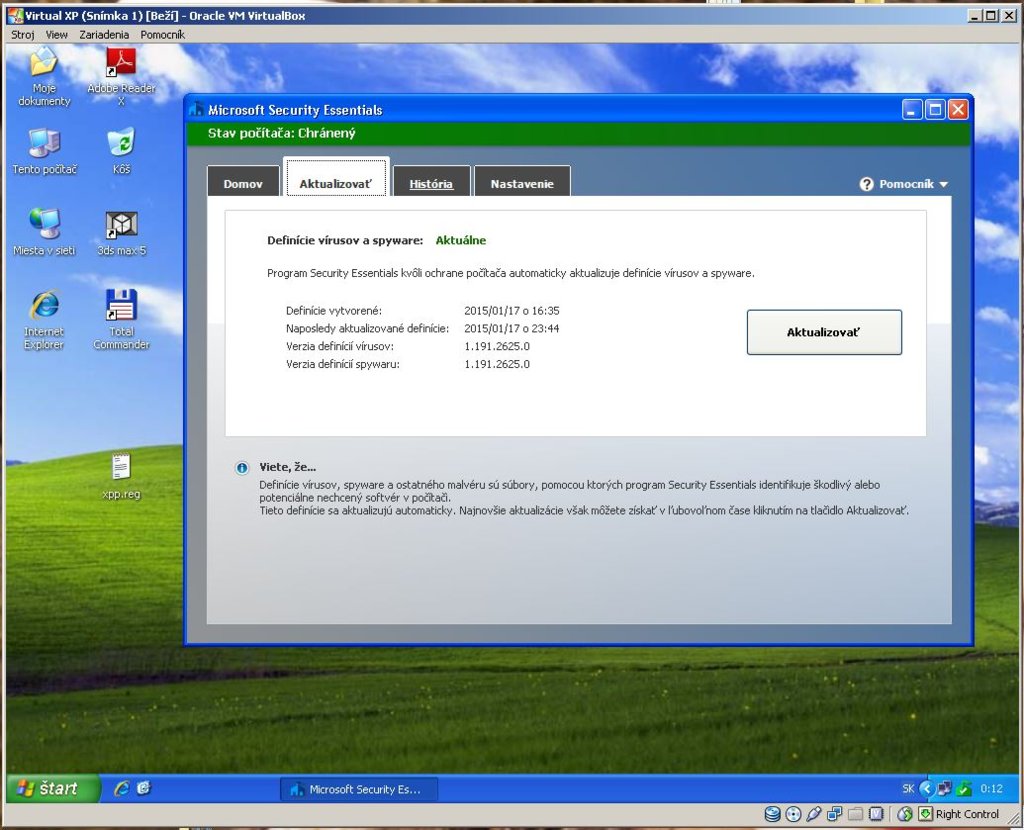Select the Kôš recycle bin icon
The image size is (1024, 830).
tap(121, 152)
